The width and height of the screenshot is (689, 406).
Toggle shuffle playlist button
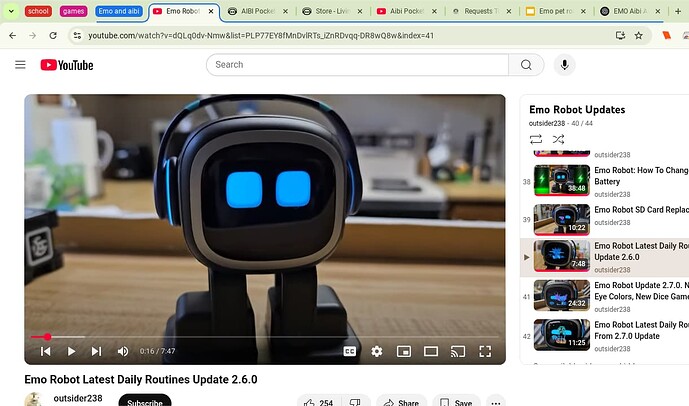(558, 139)
